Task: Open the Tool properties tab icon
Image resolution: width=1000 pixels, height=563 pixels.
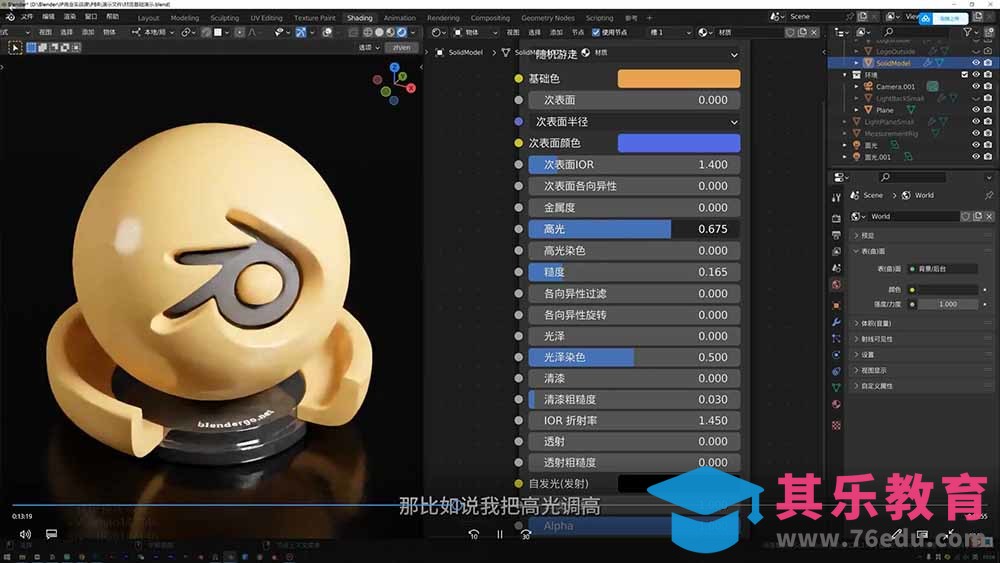Action: (x=836, y=198)
